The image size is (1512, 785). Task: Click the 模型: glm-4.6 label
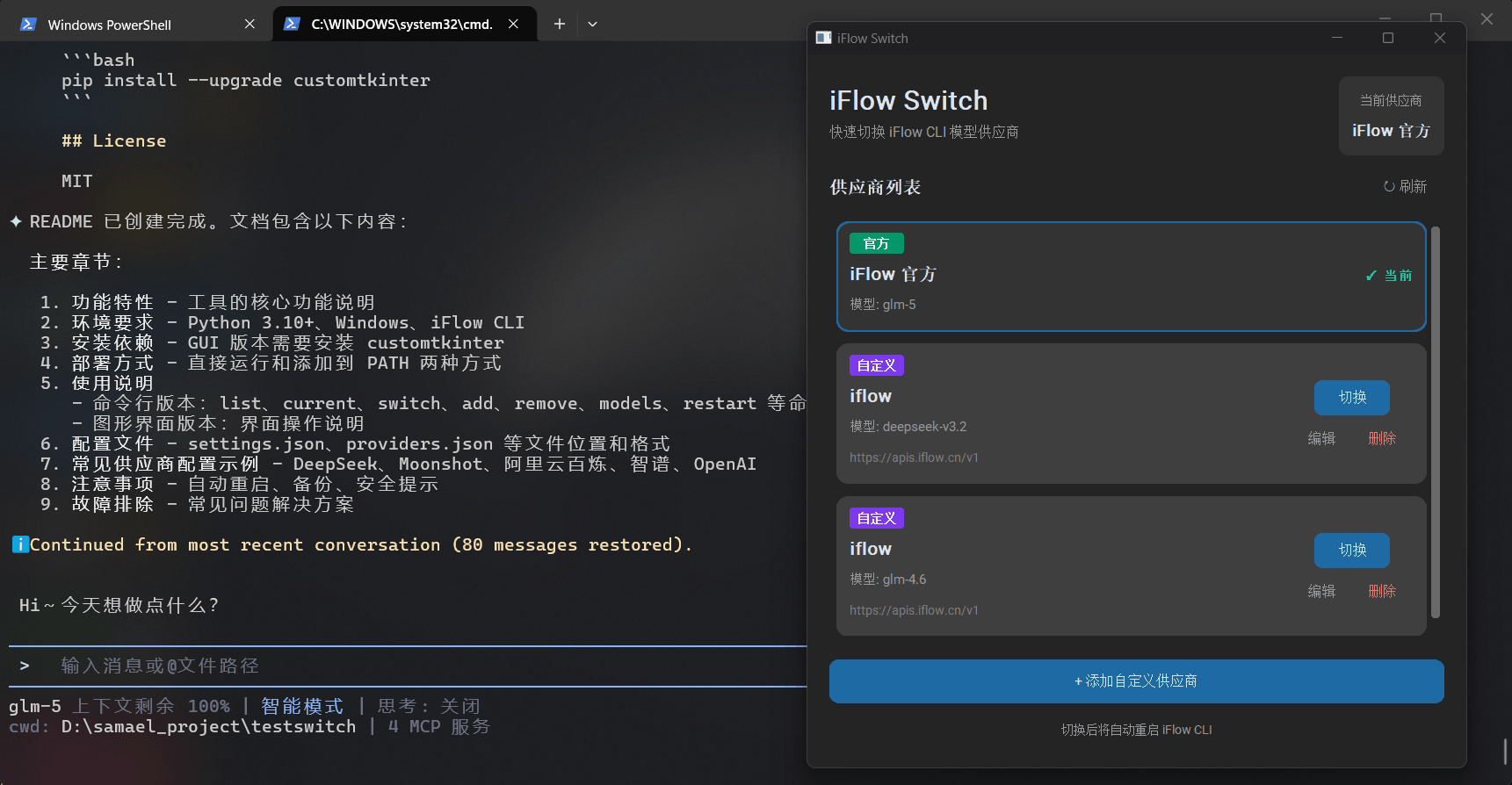point(887,580)
